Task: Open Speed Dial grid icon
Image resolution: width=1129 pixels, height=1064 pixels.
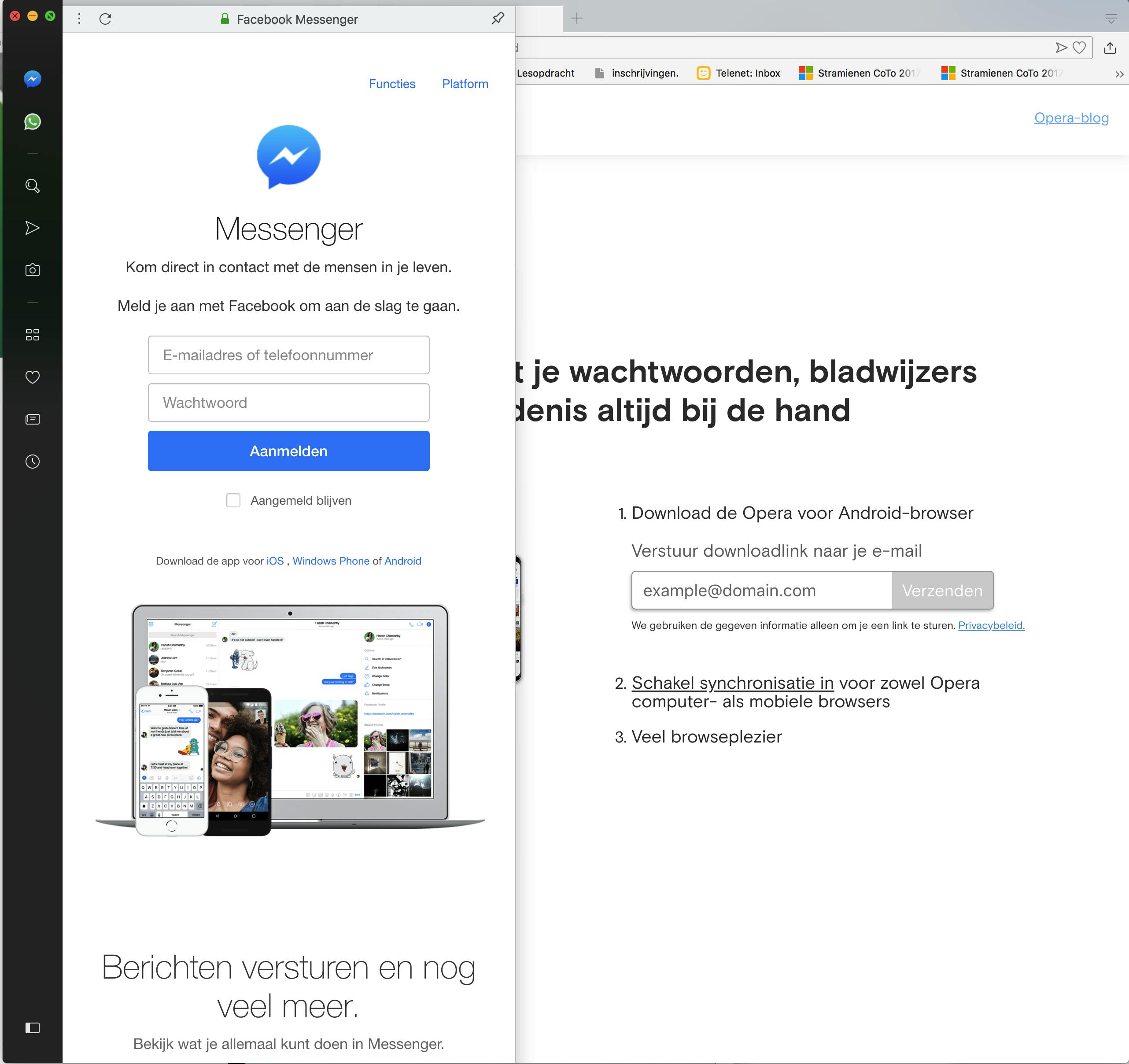Action: coord(33,335)
